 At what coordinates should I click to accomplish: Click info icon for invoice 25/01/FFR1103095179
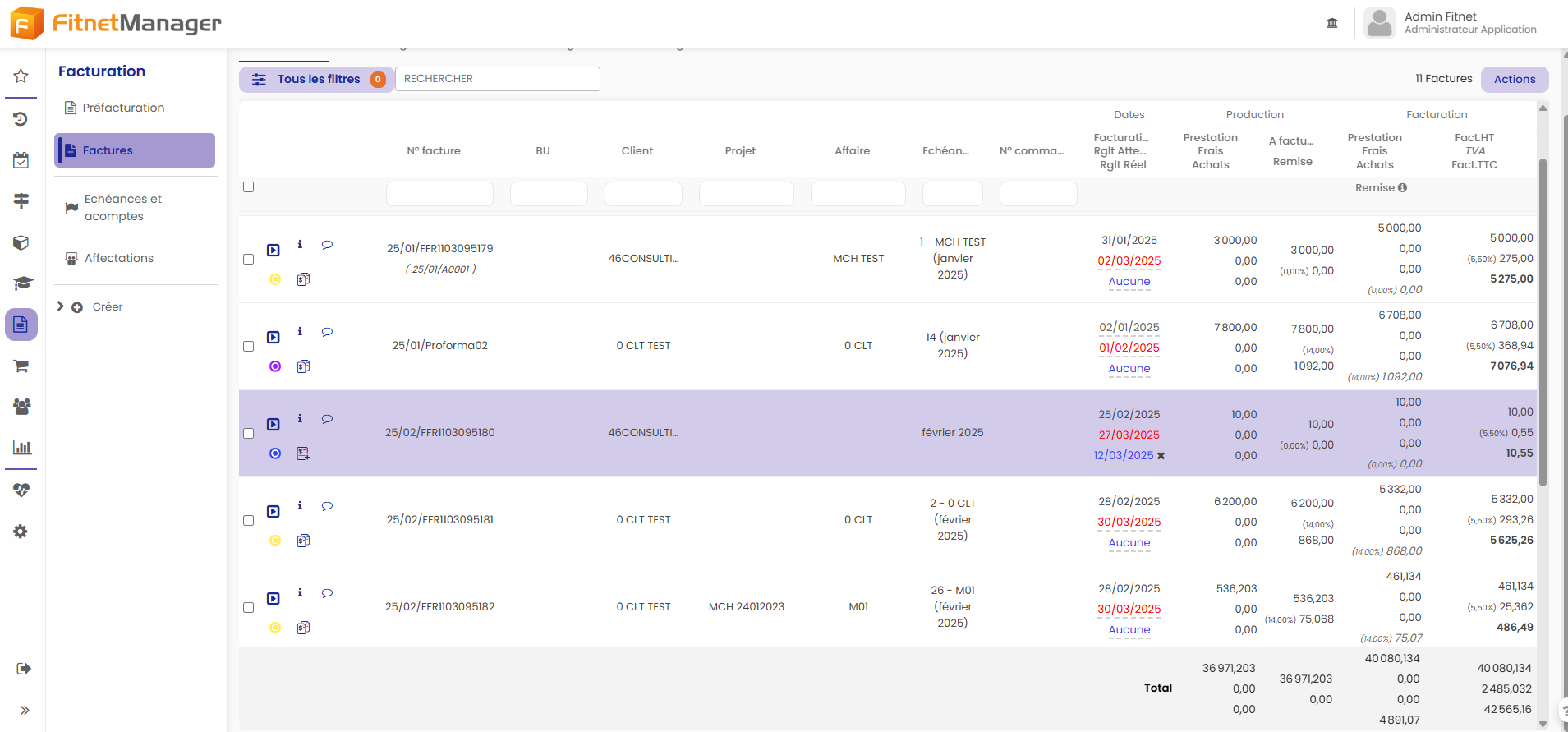click(x=300, y=245)
